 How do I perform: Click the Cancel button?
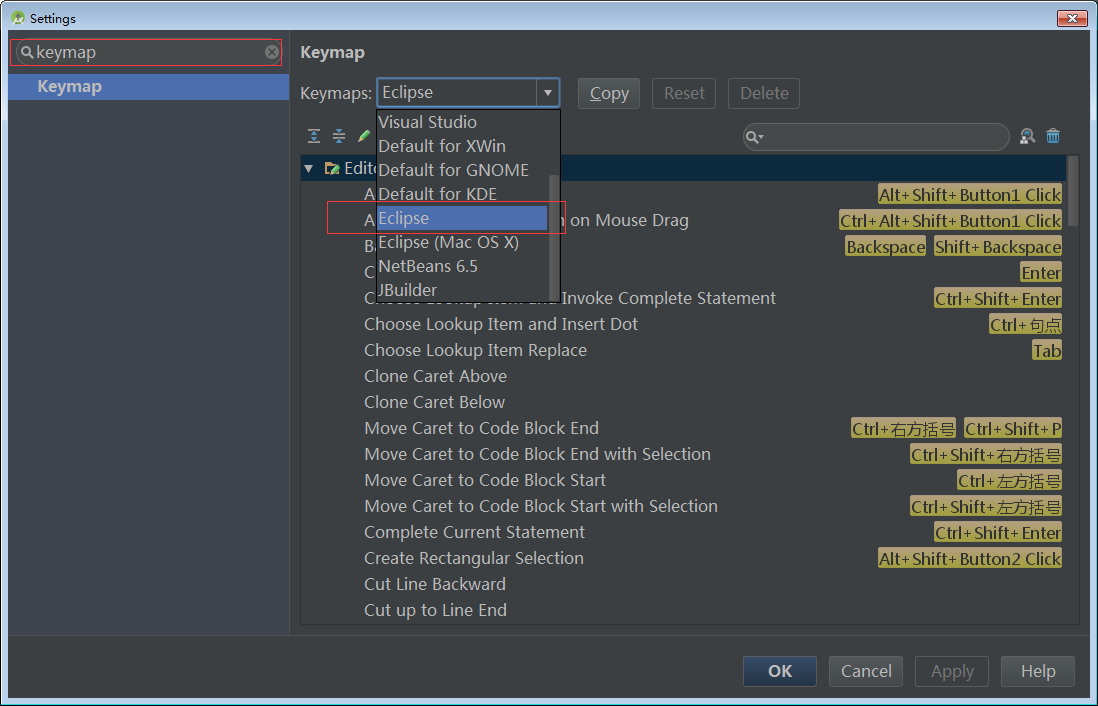866,671
